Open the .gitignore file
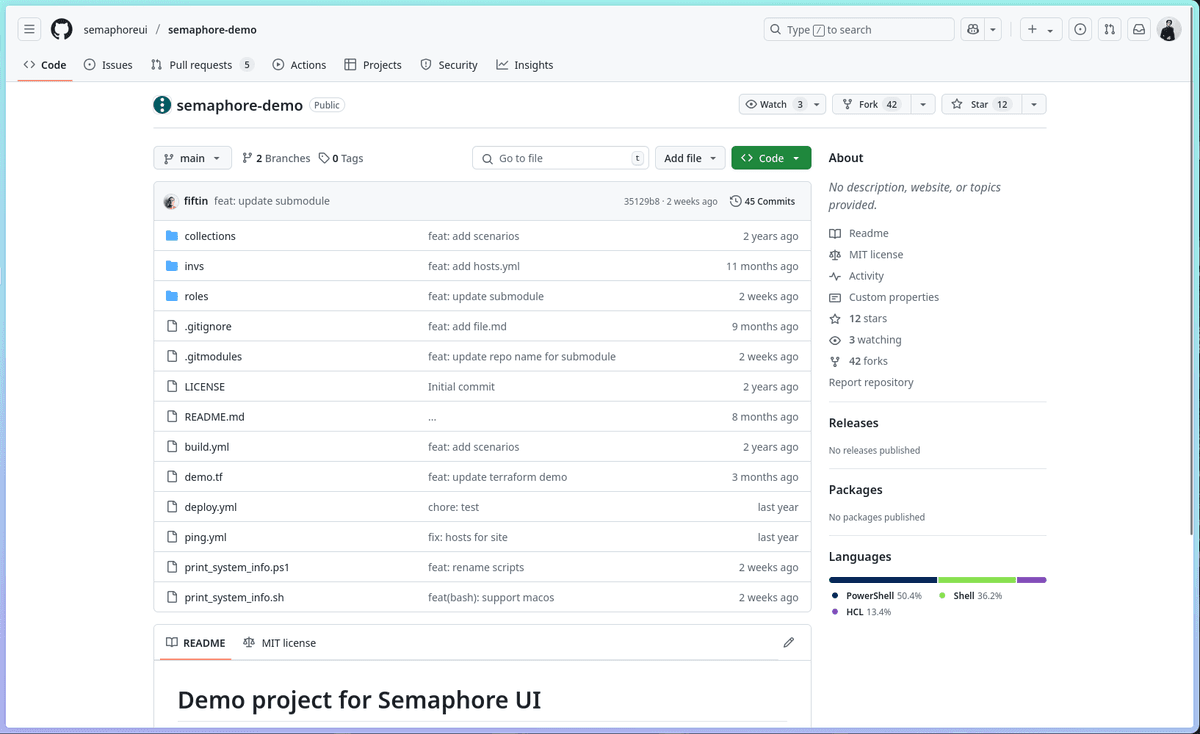 (x=208, y=326)
